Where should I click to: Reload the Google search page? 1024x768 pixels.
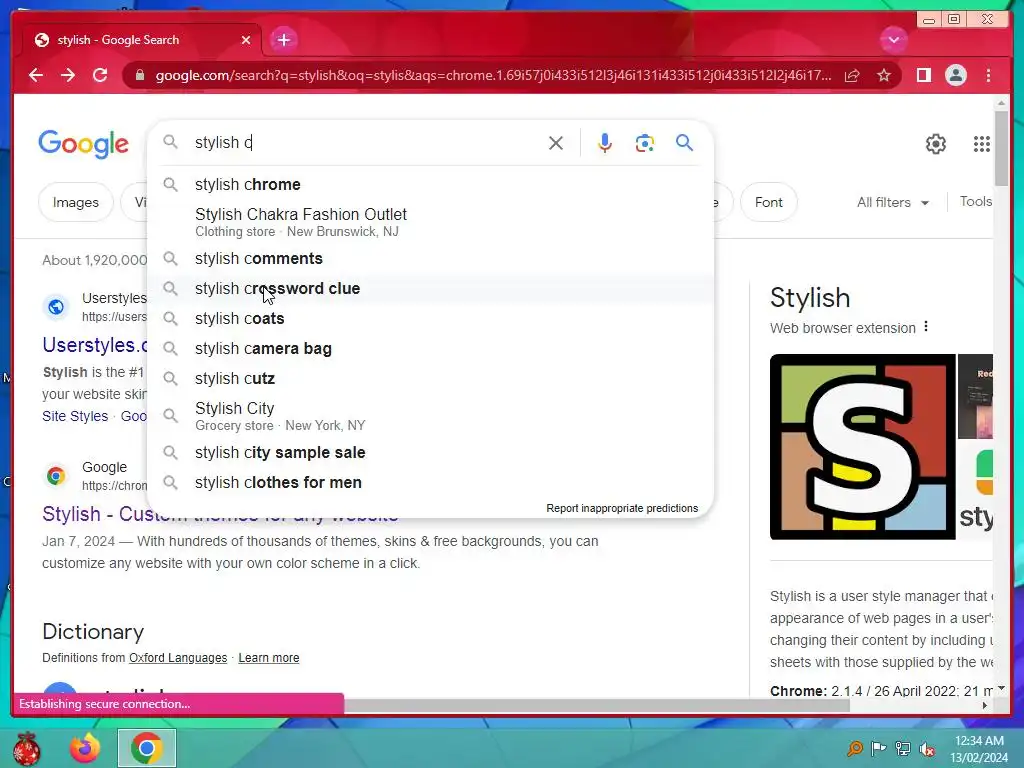tap(100, 75)
